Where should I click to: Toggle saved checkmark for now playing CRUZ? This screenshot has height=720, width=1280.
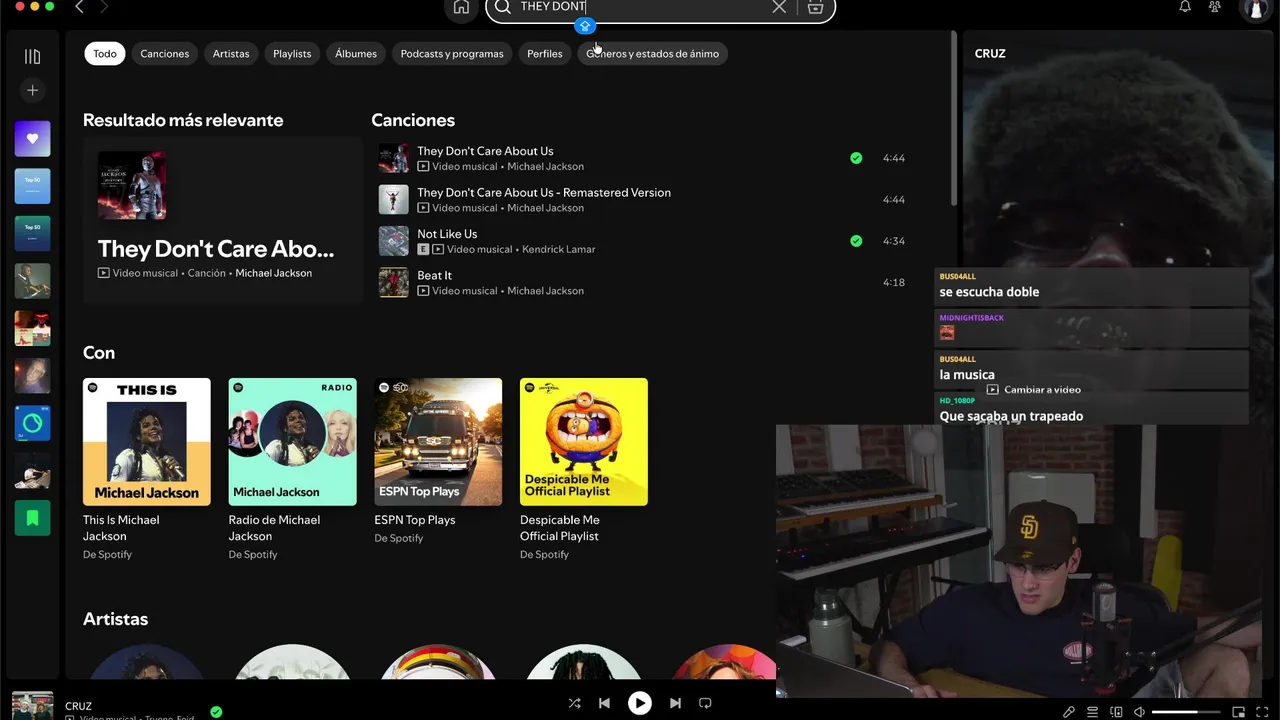tap(216, 712)
